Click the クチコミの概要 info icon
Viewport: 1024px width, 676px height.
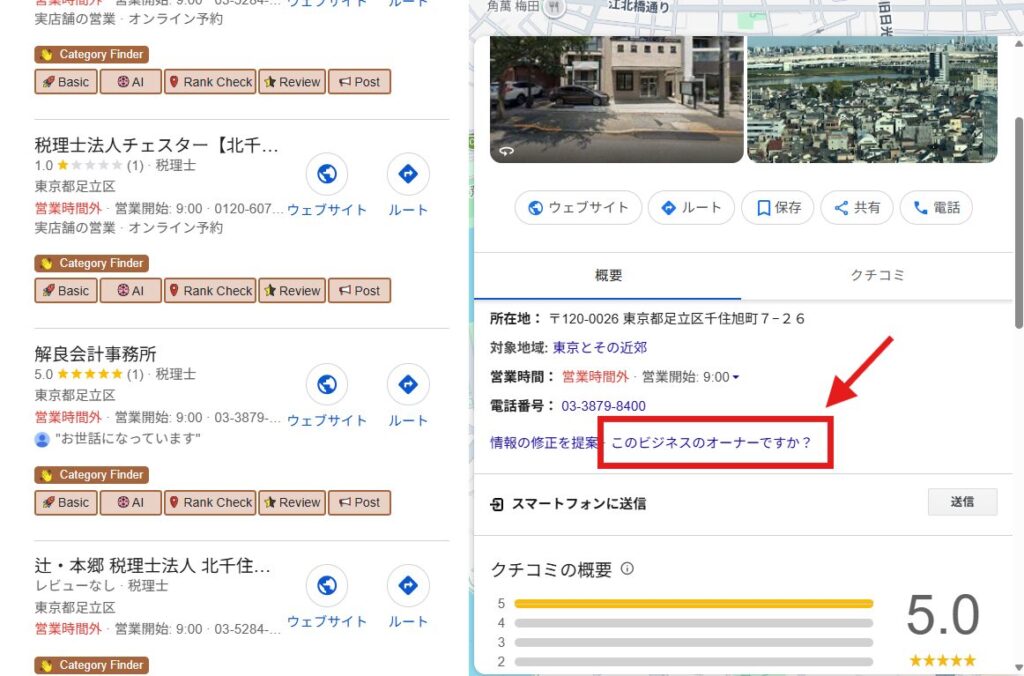[x=628, y=569]
